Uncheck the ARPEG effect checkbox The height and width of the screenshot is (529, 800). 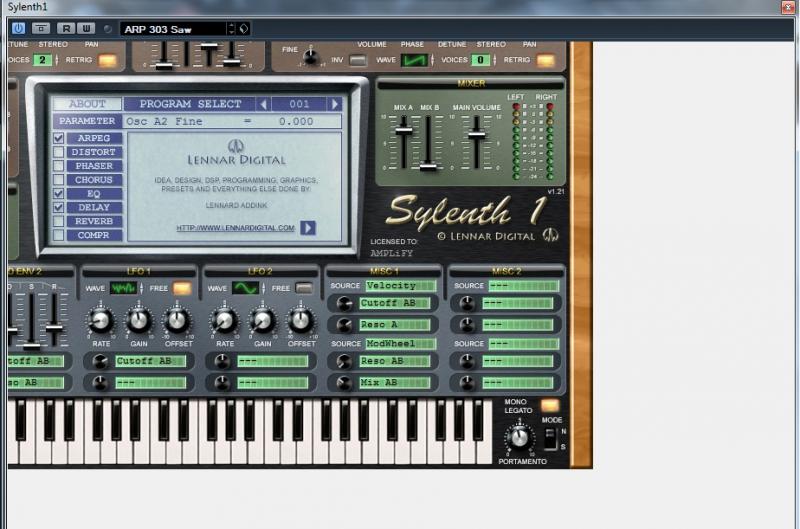tap(59, 138)
